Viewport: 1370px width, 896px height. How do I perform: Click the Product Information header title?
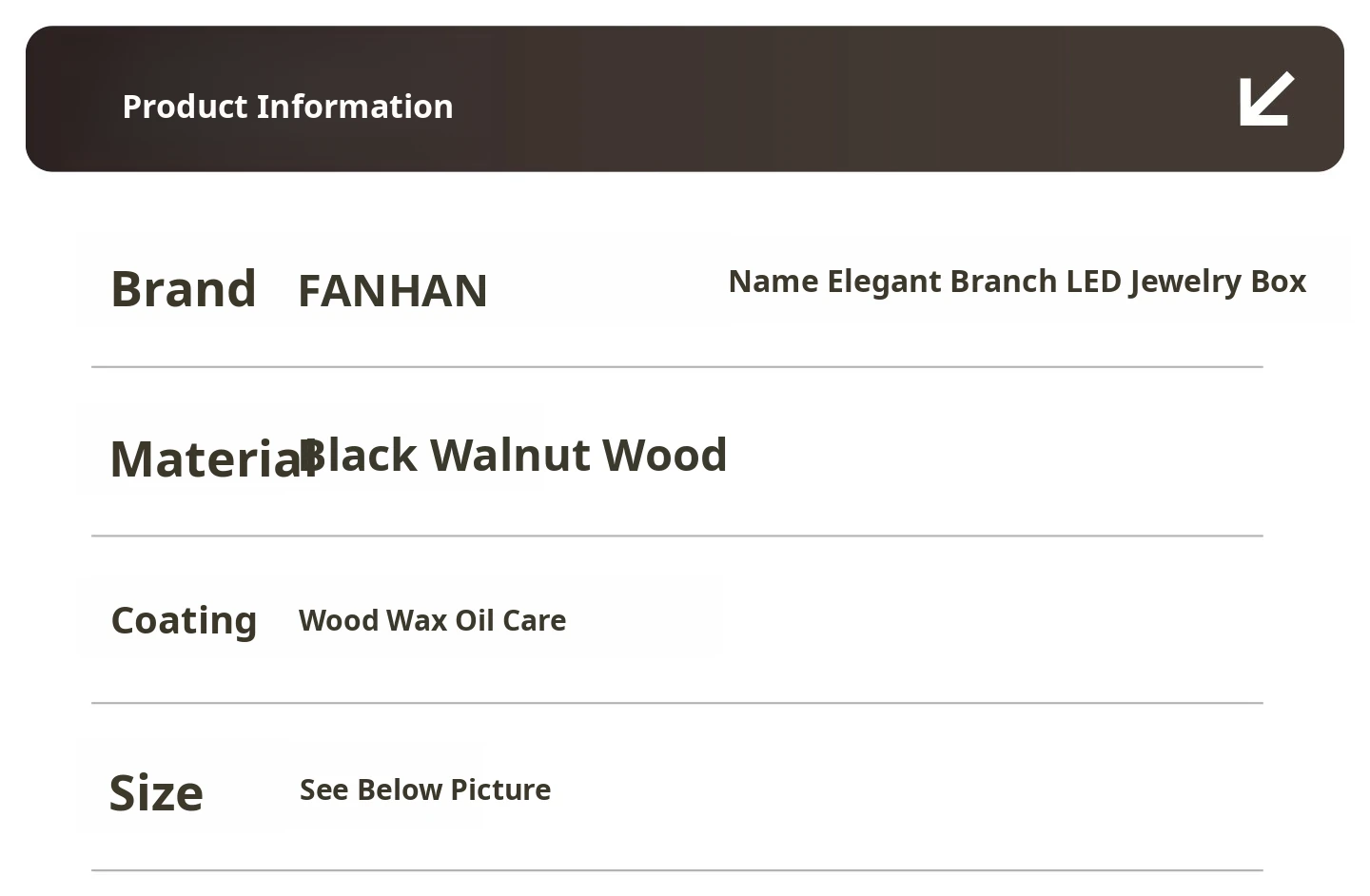point(287,107)
